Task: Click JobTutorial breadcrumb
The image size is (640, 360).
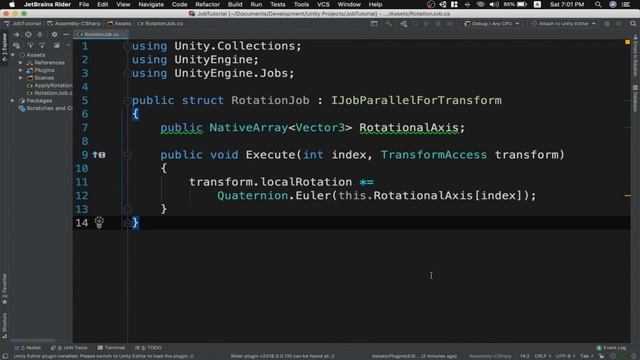Action: pyautogui.click(x=23, y=24)
